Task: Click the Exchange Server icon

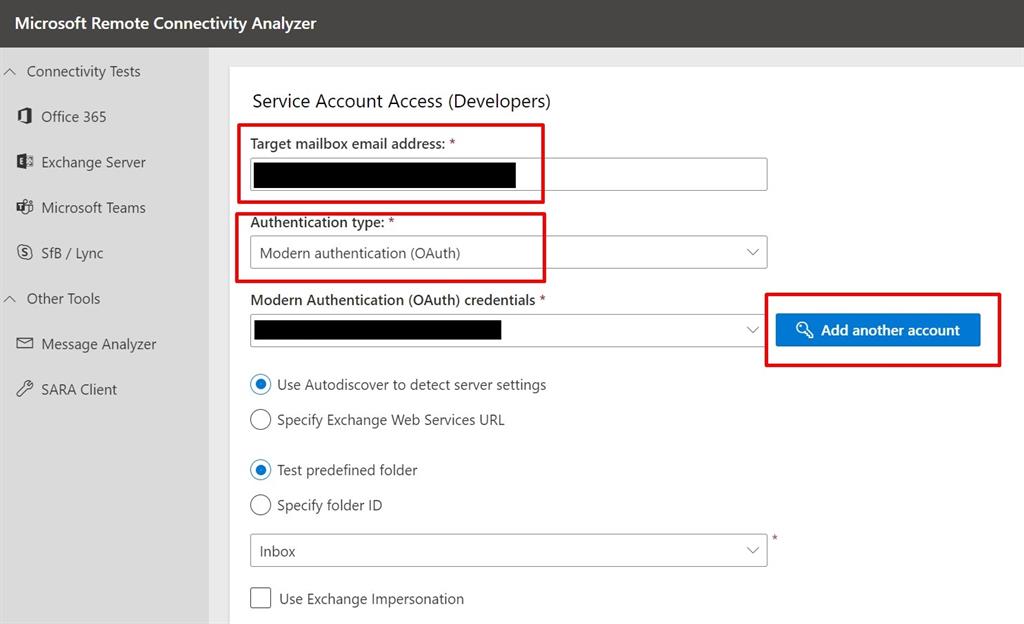Action: (25, 162)
